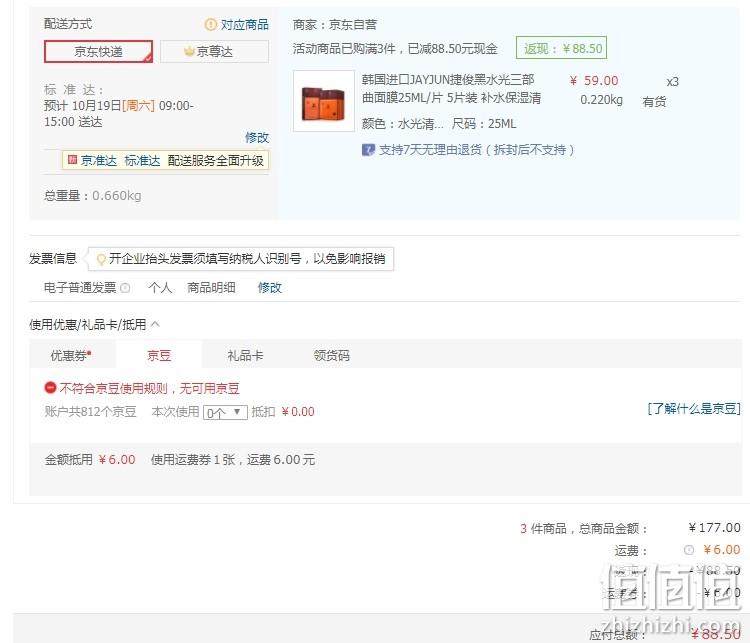Image resolution: width=750 pixels, height=643 pixels.
Task: Open the JAYJUN mask product thumbnail
Action: [x=324, y=101]
